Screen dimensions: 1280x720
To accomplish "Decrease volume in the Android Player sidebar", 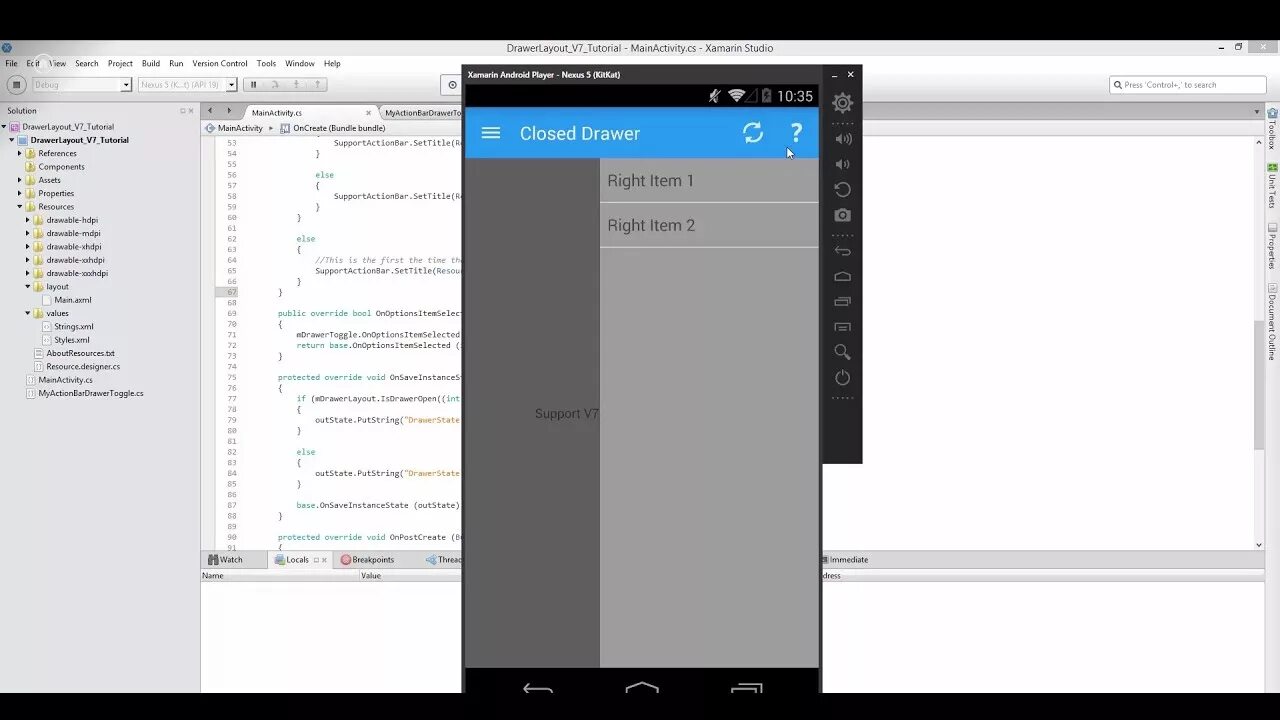I will pos(843,164).
